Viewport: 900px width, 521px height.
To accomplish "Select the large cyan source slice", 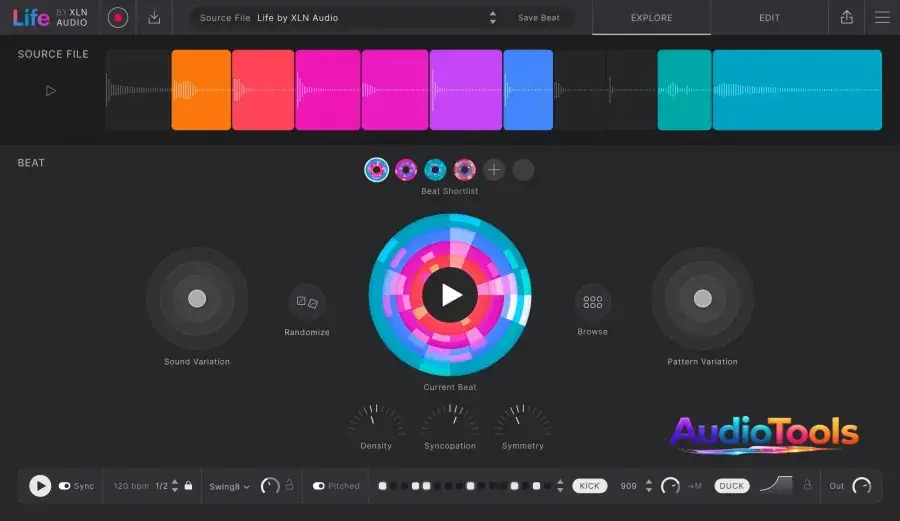I will (x=797, y=90).
